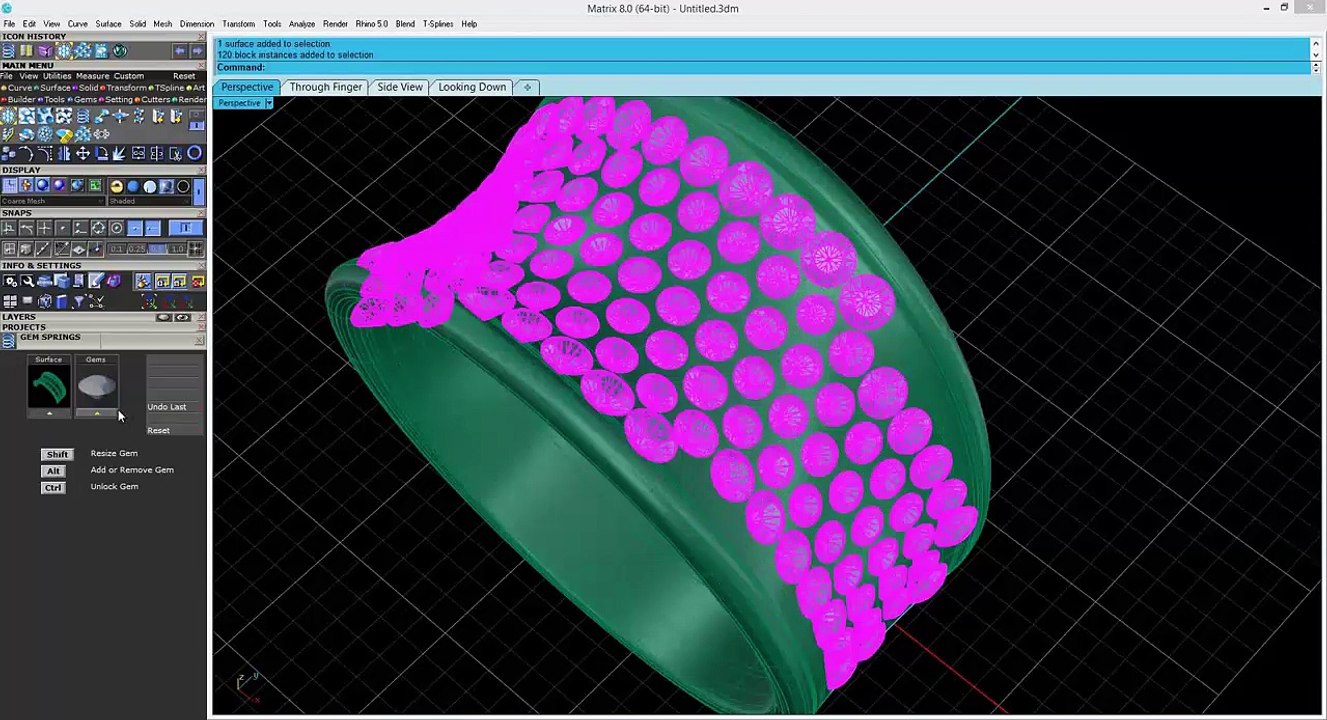Image resolution: width=1327 pixels, height=720 pixels.
Task: Expand the Surface selector arrow in Gem Springs
Action: point(49,413)
